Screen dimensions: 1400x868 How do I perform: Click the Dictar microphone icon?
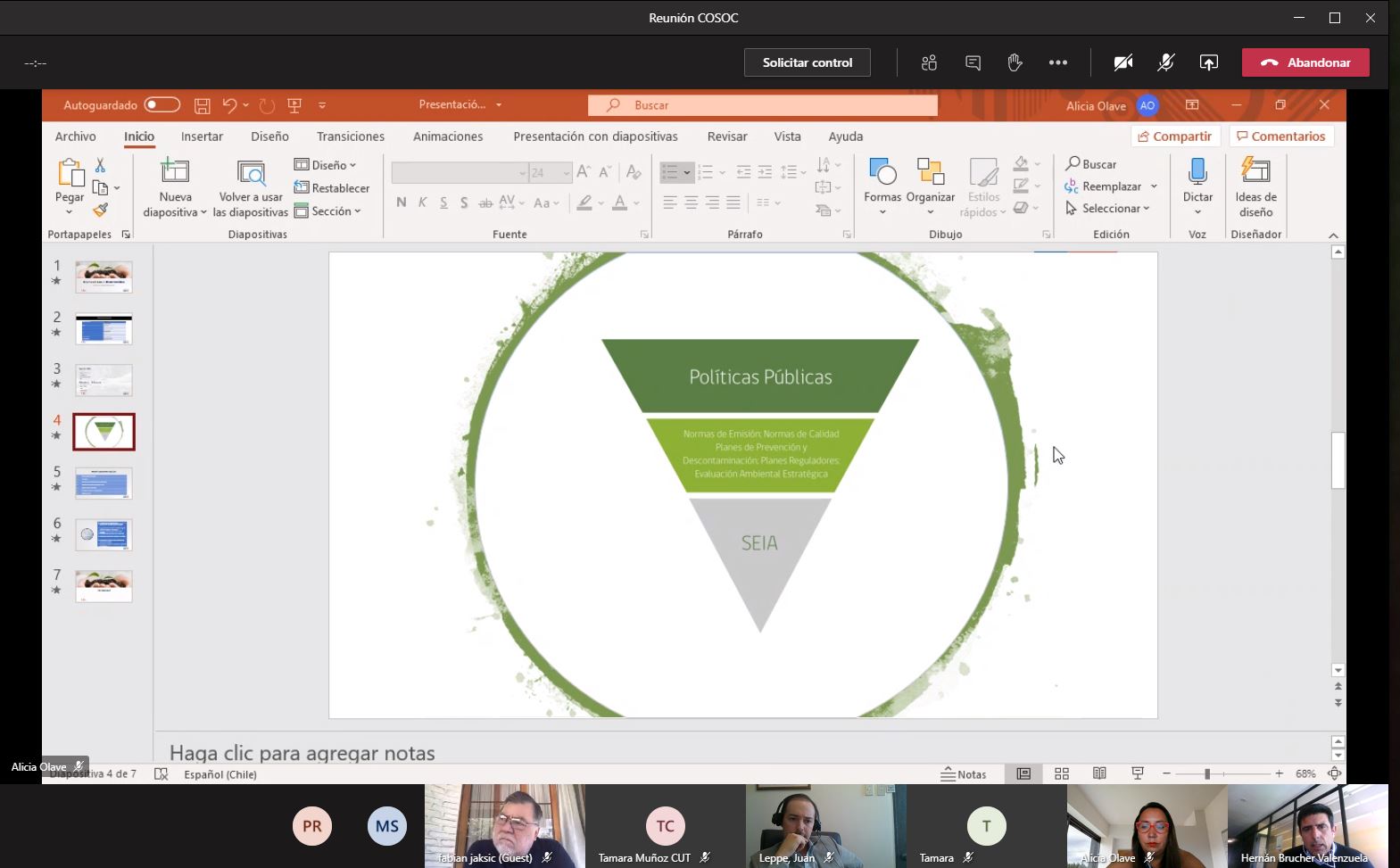tap(1197, 171)
